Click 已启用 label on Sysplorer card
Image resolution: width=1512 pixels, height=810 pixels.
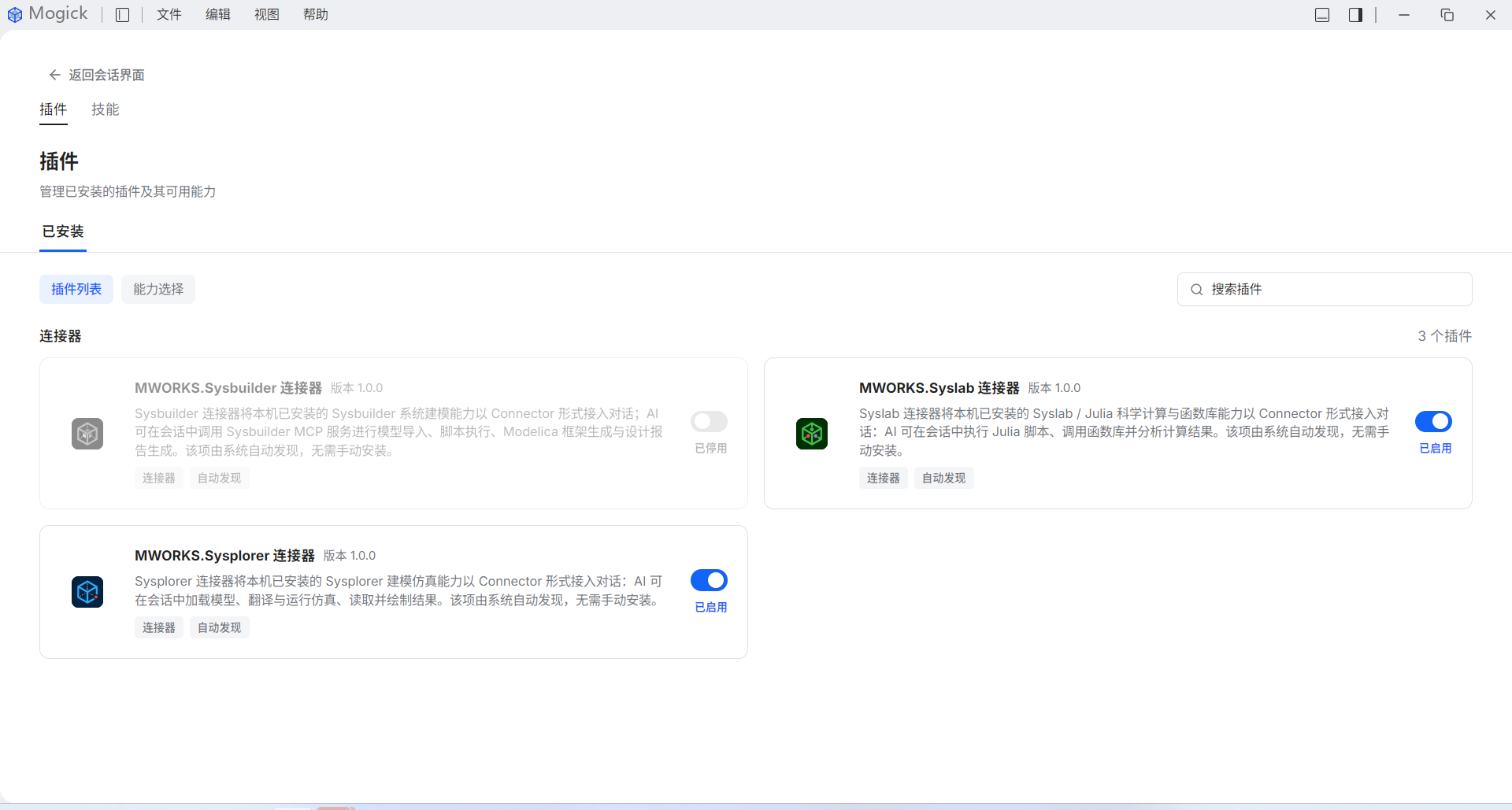click(711, 607)
